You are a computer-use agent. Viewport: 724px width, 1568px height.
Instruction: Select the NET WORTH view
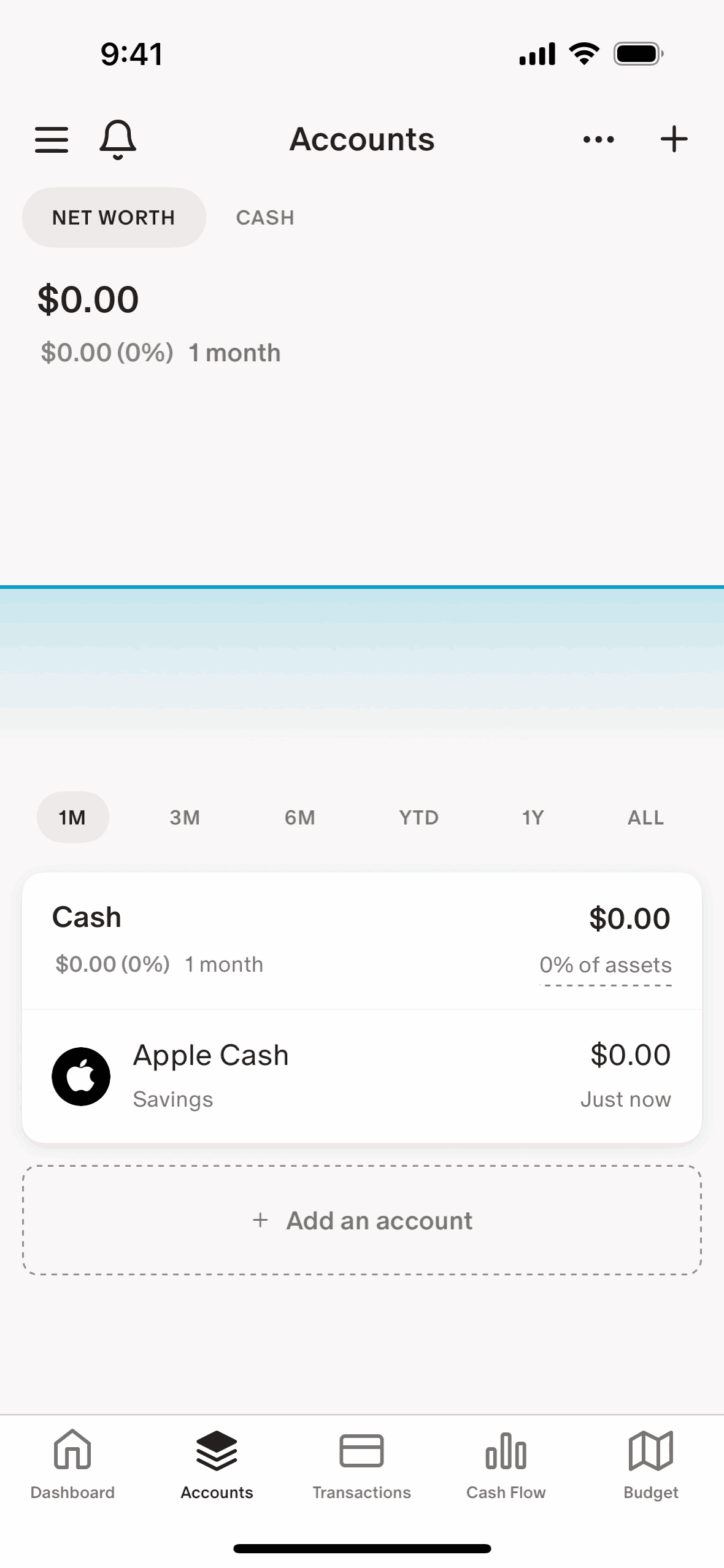point(114,218)
